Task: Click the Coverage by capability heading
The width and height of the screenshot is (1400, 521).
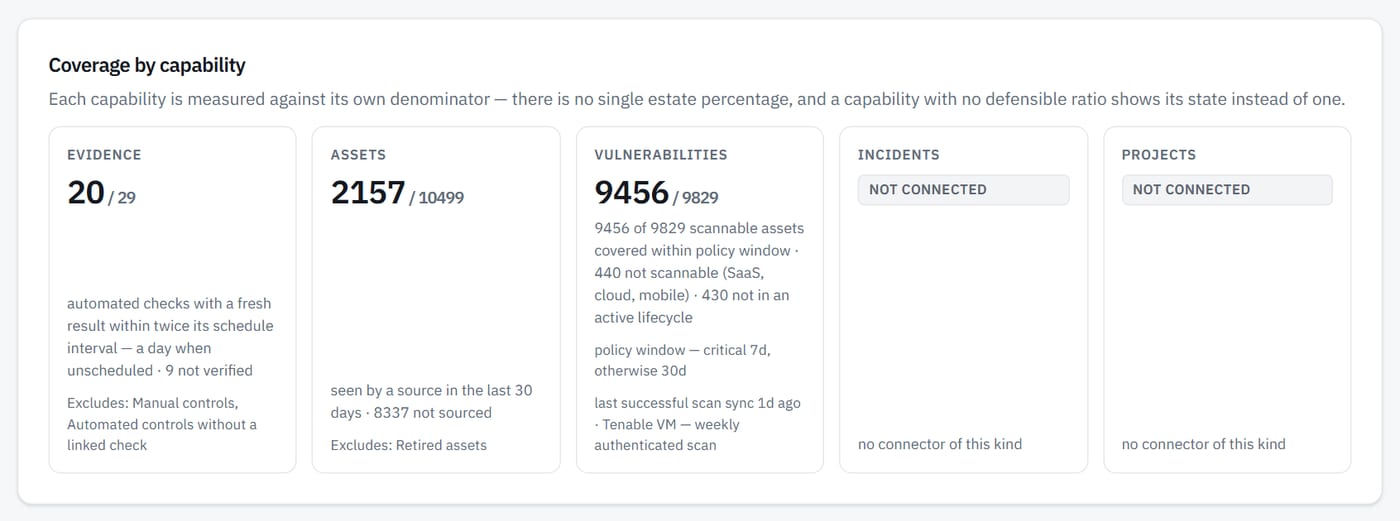Action: coord(147,66)
